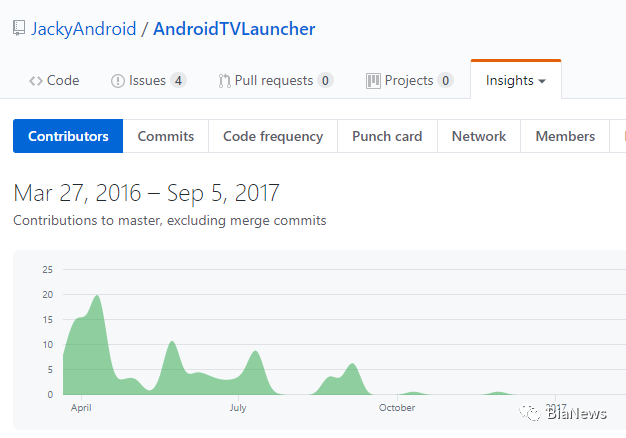The width and height of the screenshot is (626, 438).
Task: Show the Punch card view
Action: 387,136
